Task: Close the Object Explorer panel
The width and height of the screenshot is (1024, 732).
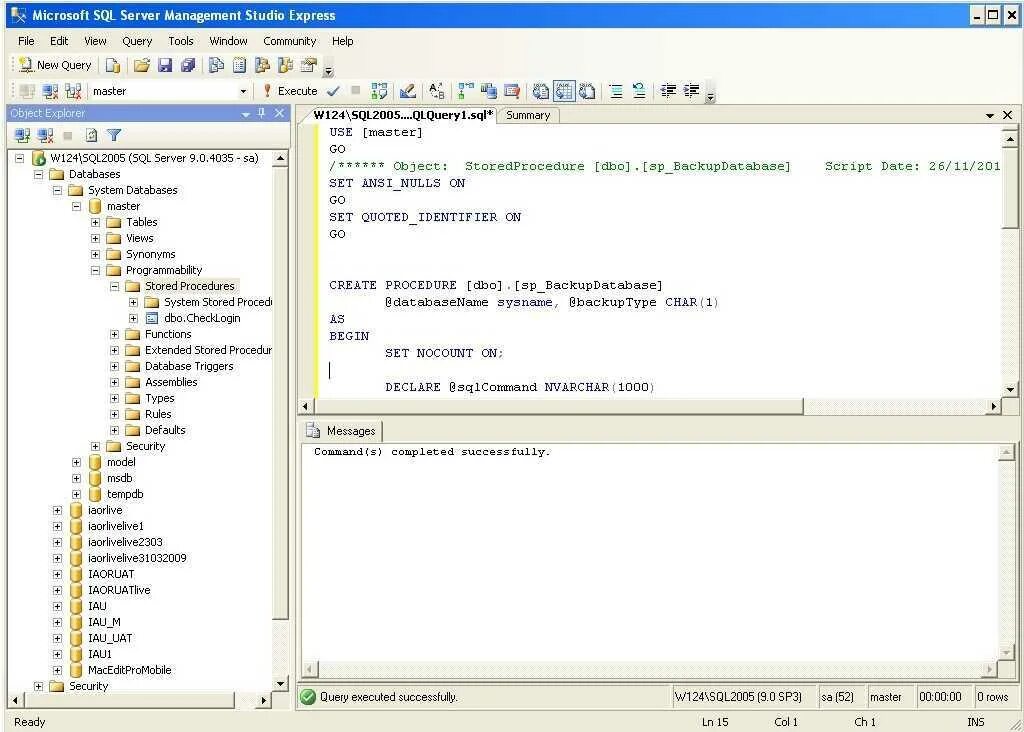Action: coord(280,113)
